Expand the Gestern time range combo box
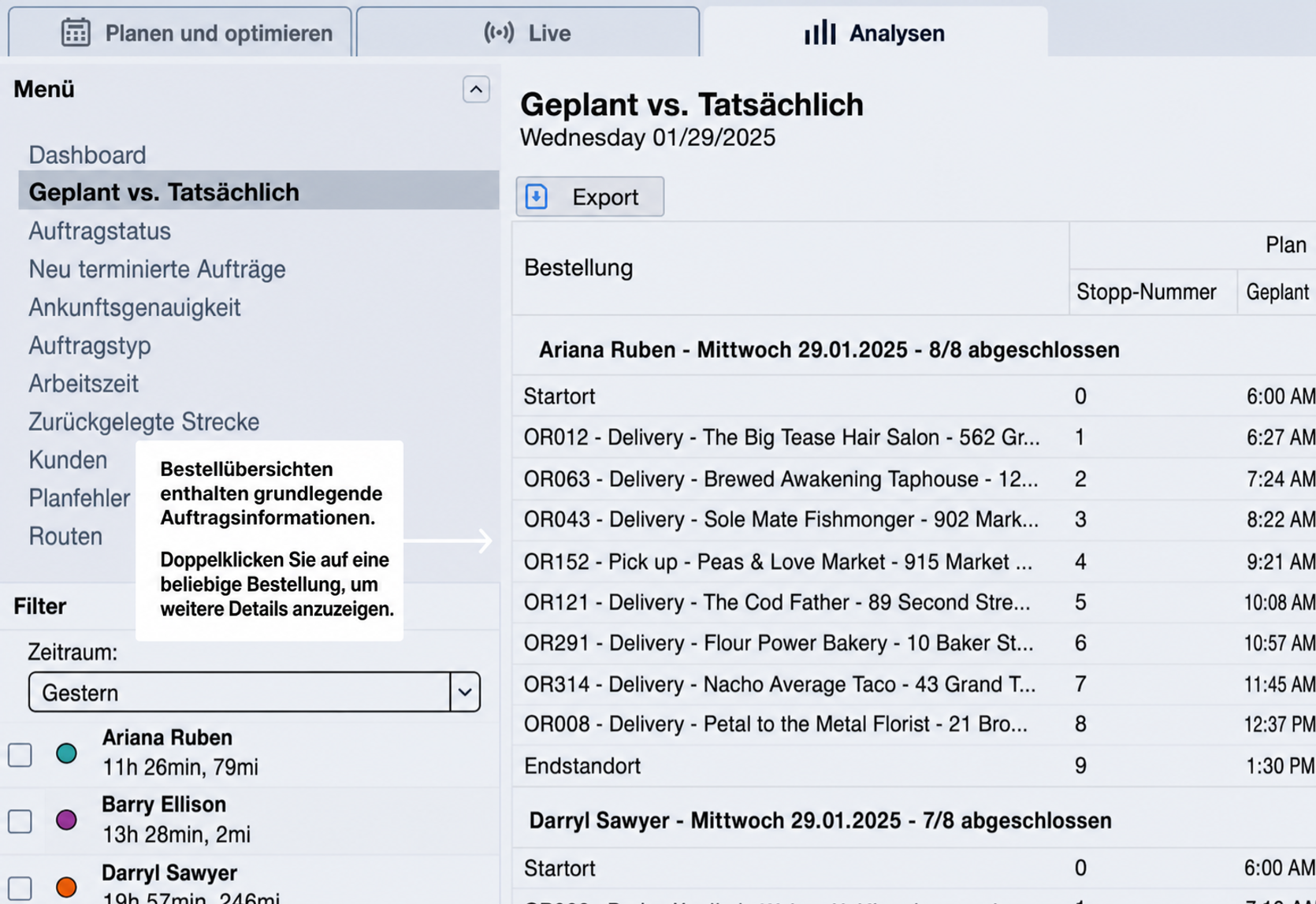Screen dimensions: 1316x904 [x=254, y=692]
